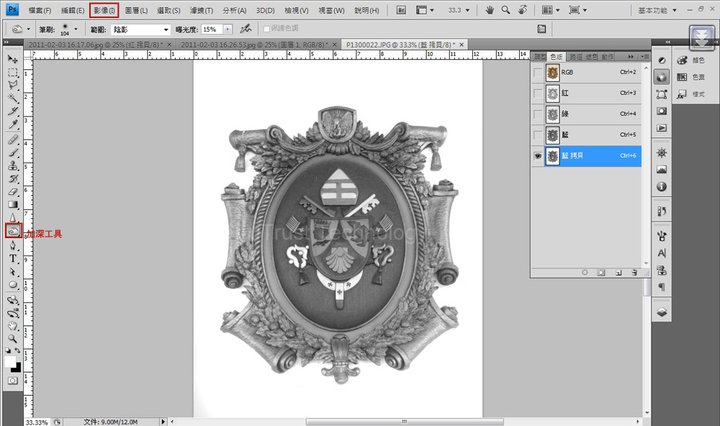
Task: Select the 3D Rotate tool
Action: click(13, 300)
